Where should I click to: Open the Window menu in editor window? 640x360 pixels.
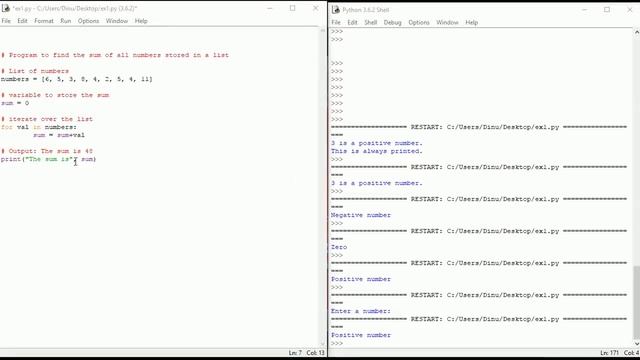(x=117, y=21)
